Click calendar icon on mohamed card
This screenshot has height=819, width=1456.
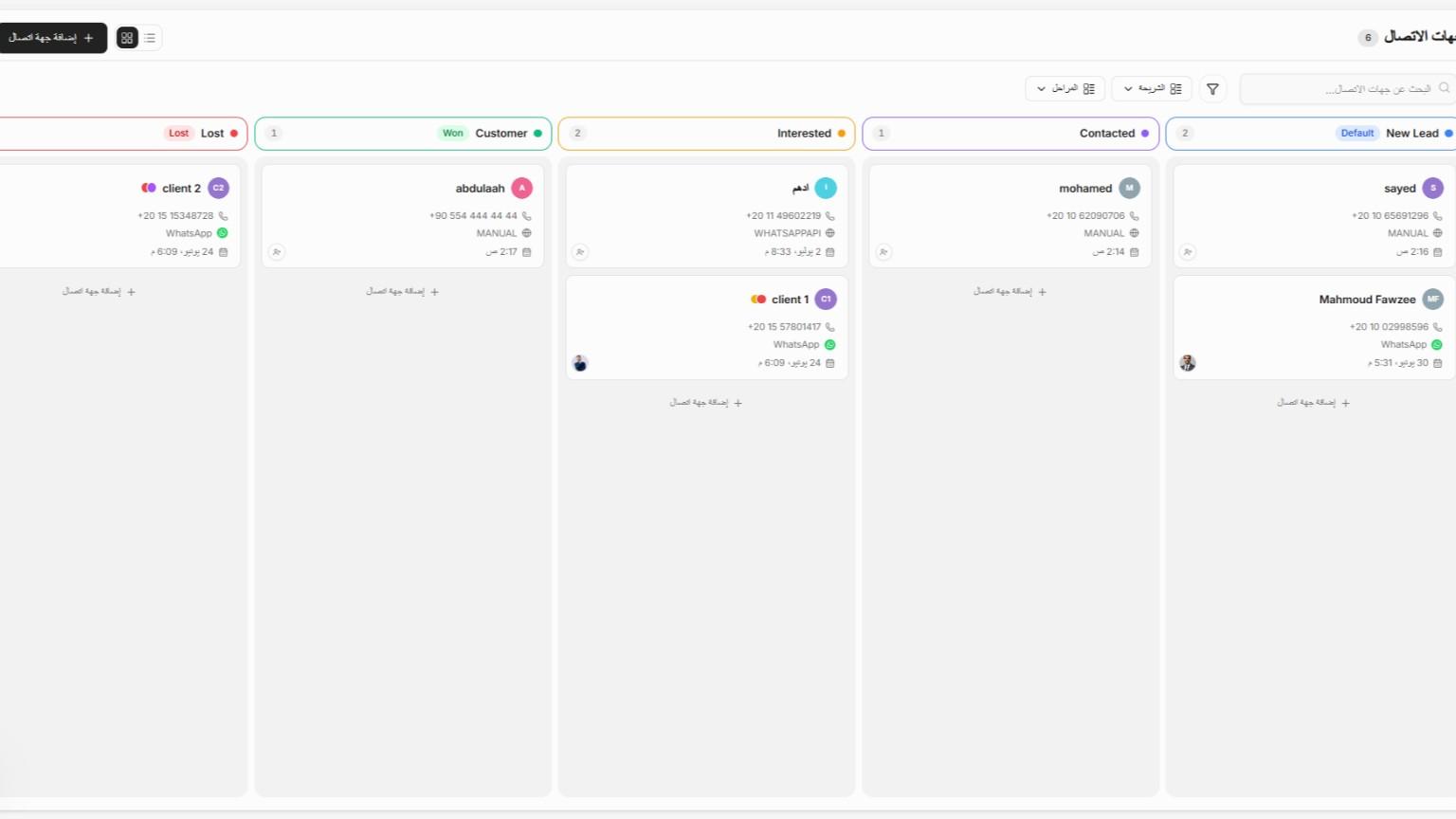pos(1134,252)
